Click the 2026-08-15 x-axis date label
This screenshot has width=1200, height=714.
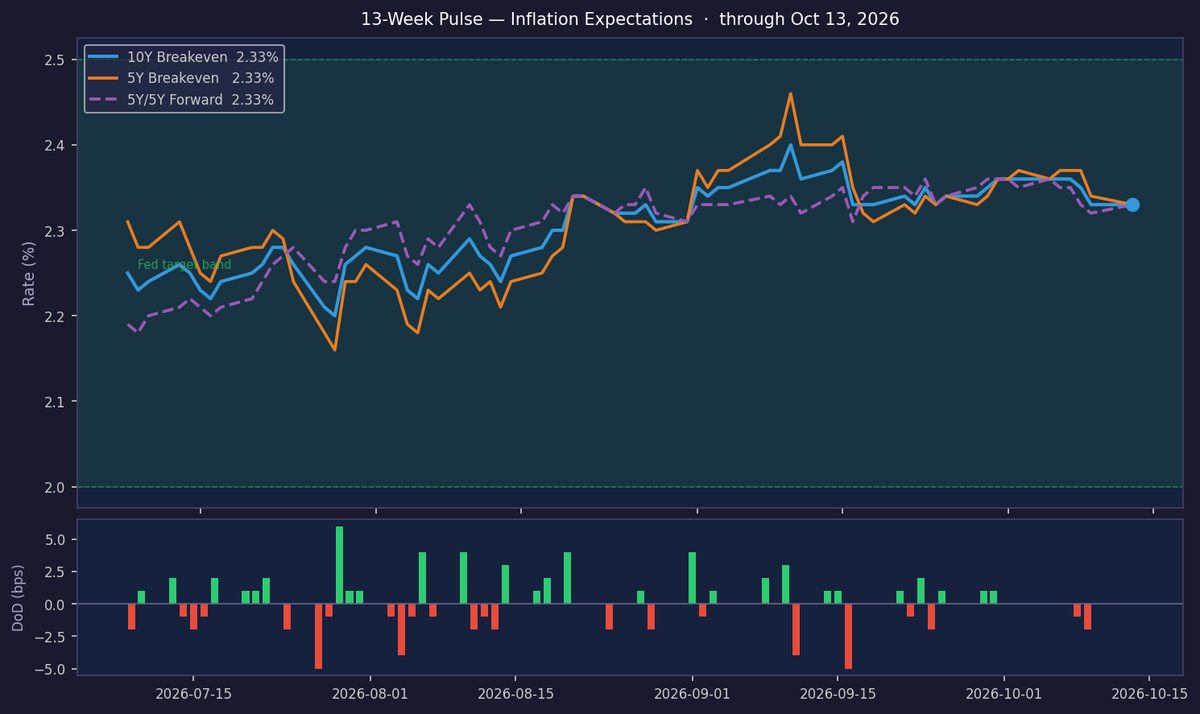(517, 692)
